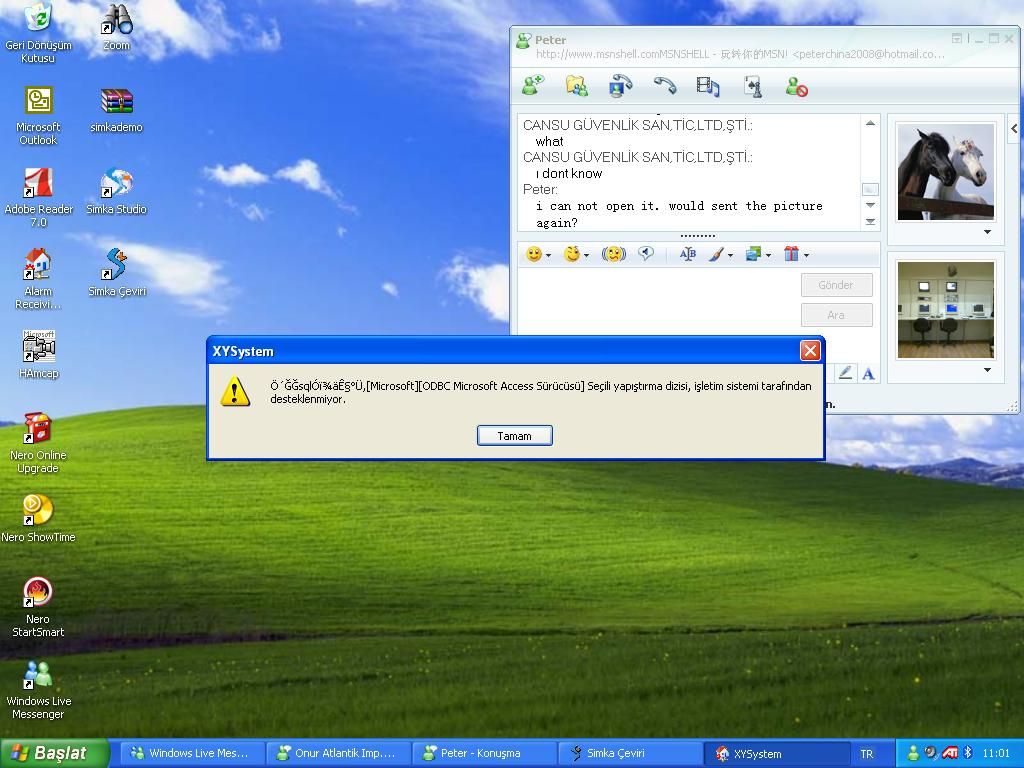Select the simkademo archive icon
1024x768 pixels.
click(x=116, y=110)
